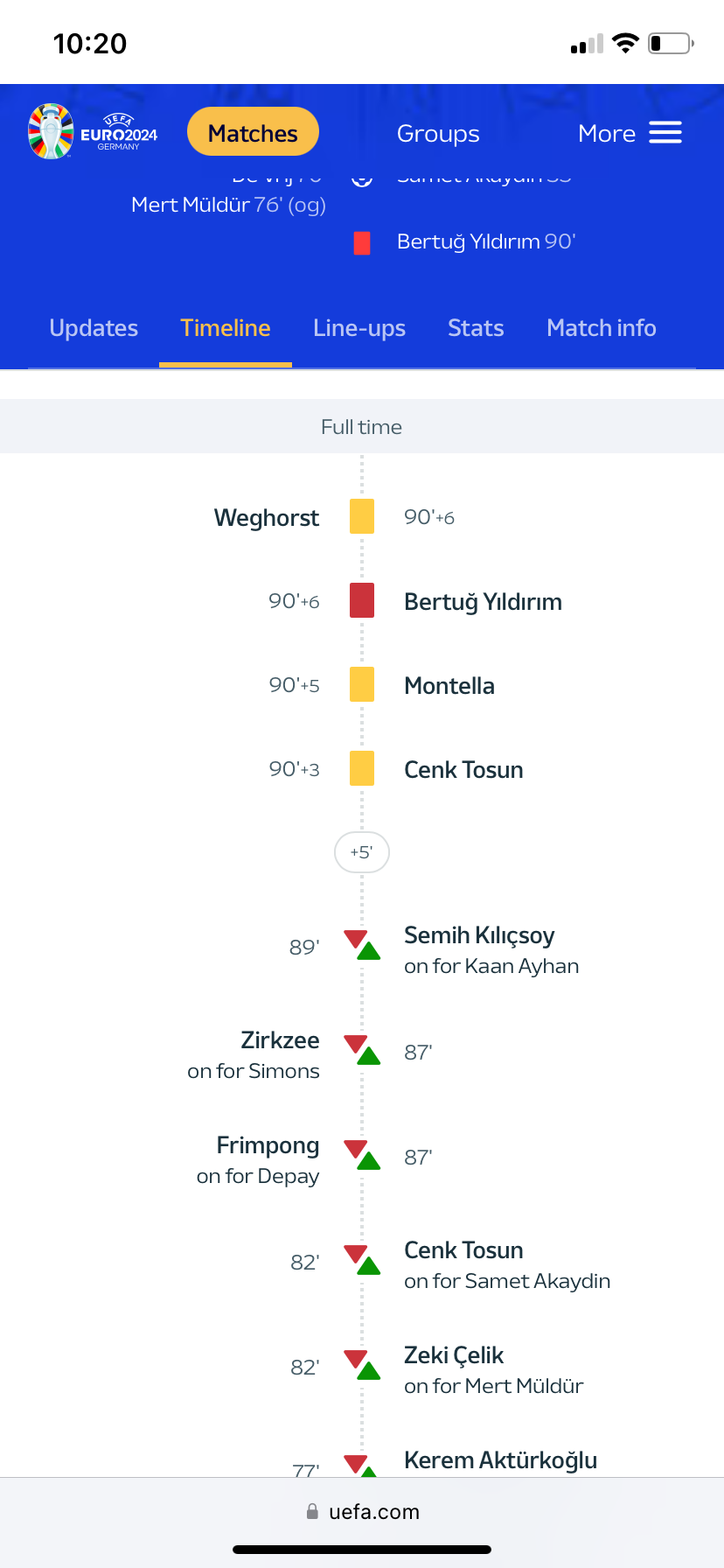The width and height of the screenshot is (724, 1568).
Task: Click the UEFA EURO 2024 logo
Action: (x=93, y=132)
